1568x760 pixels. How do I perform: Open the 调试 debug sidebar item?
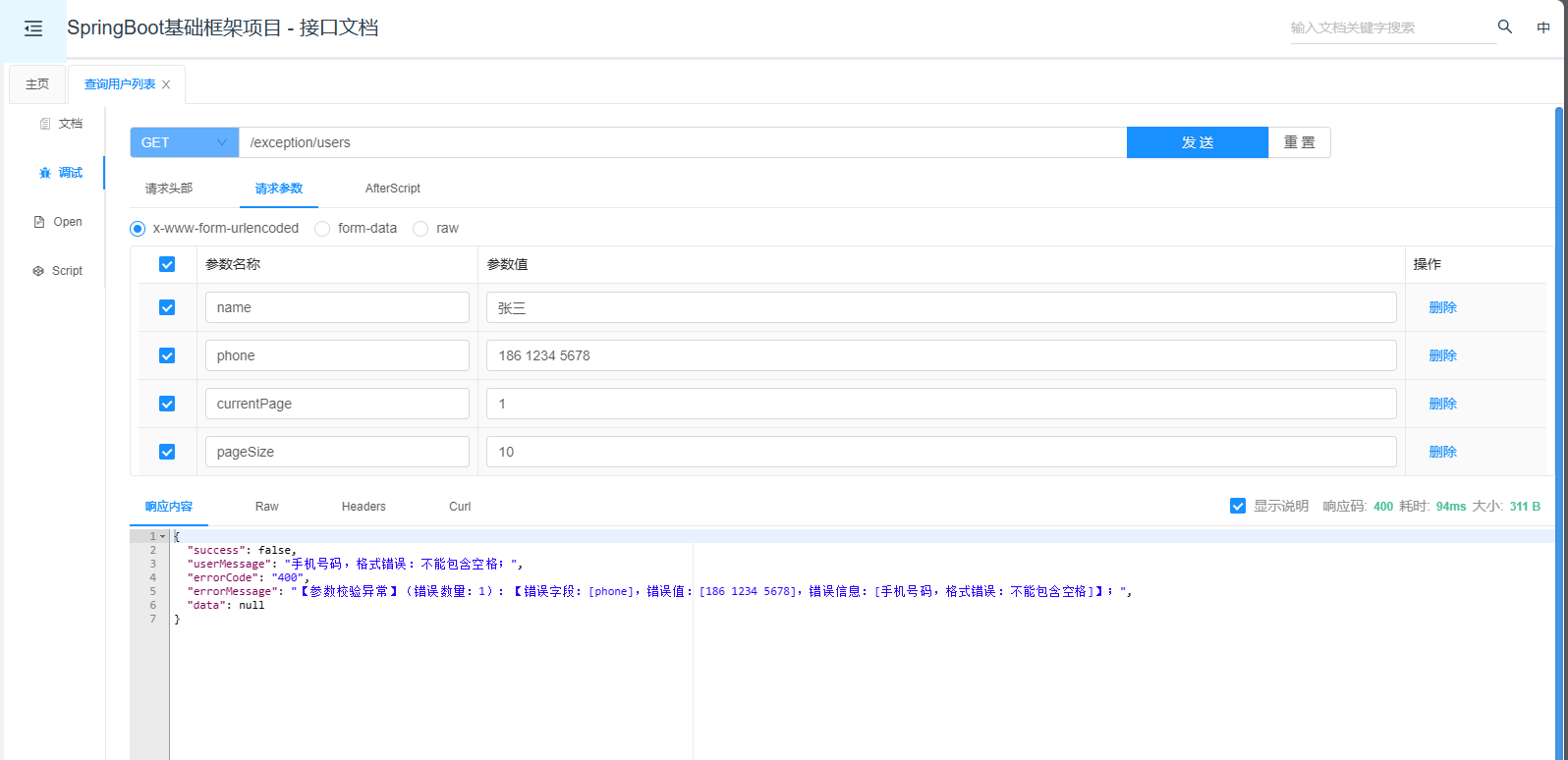click(x=61, y=173)
